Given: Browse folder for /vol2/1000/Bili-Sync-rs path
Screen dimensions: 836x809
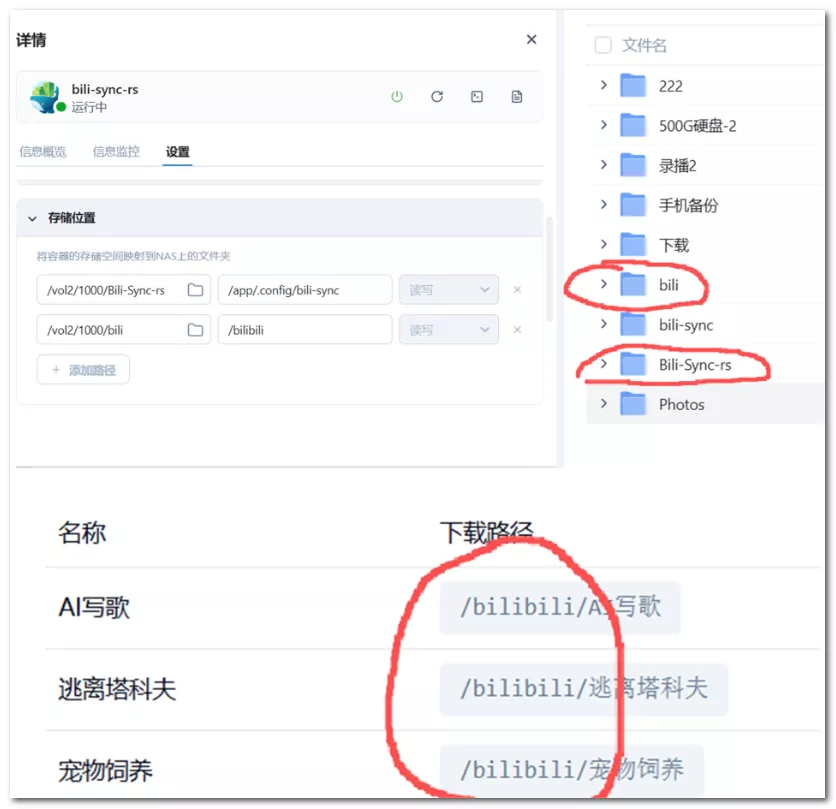Looking at the screenshot, I should [x=196, y=290].
